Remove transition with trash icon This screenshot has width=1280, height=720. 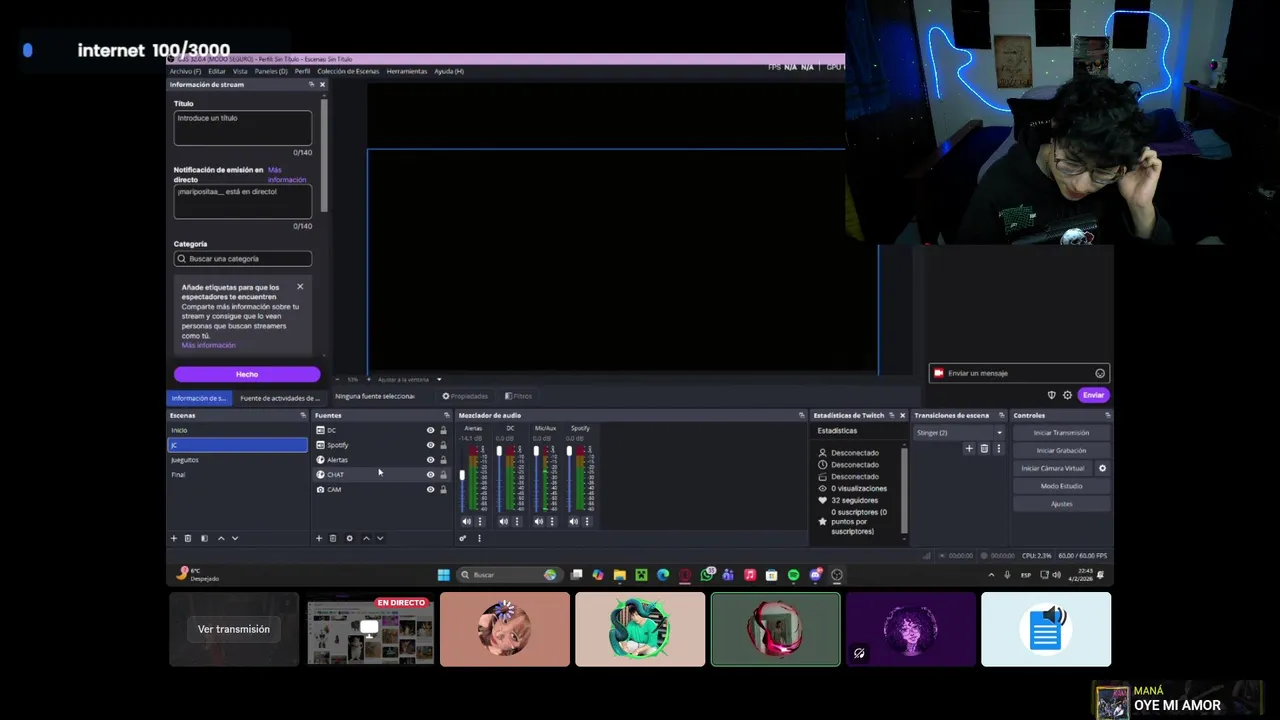pos(984,449)
